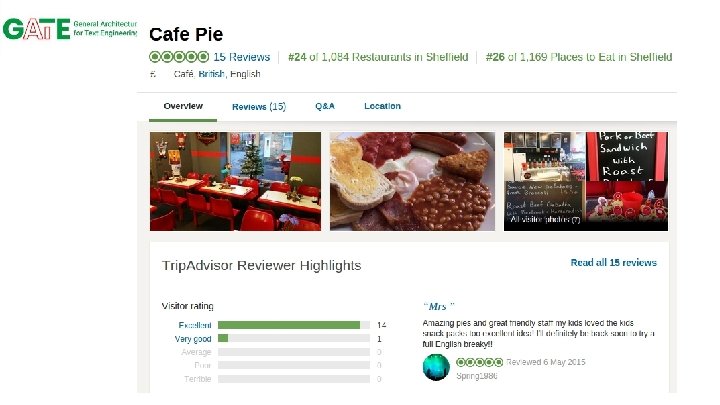
Task: Open #26 of 1,169 Places to Eat link
Action: click(x=579, y=57)
